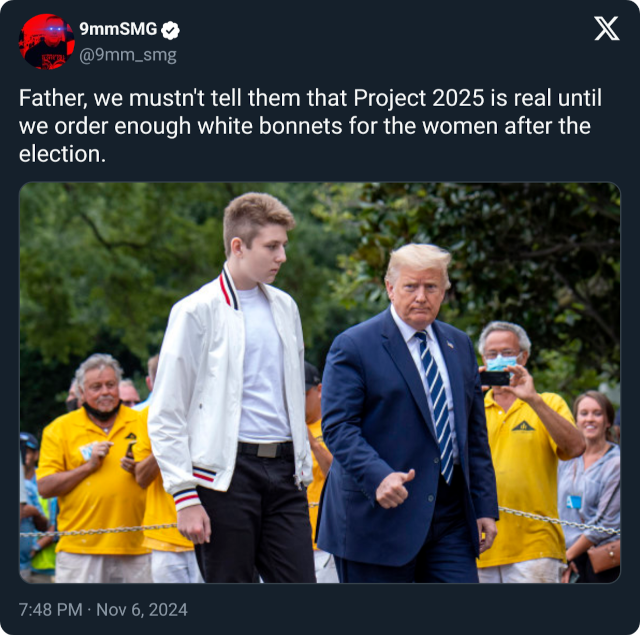Open the 9mmSMG red profile avatar
The image size is (640, 635).
[x=47, y=41]
